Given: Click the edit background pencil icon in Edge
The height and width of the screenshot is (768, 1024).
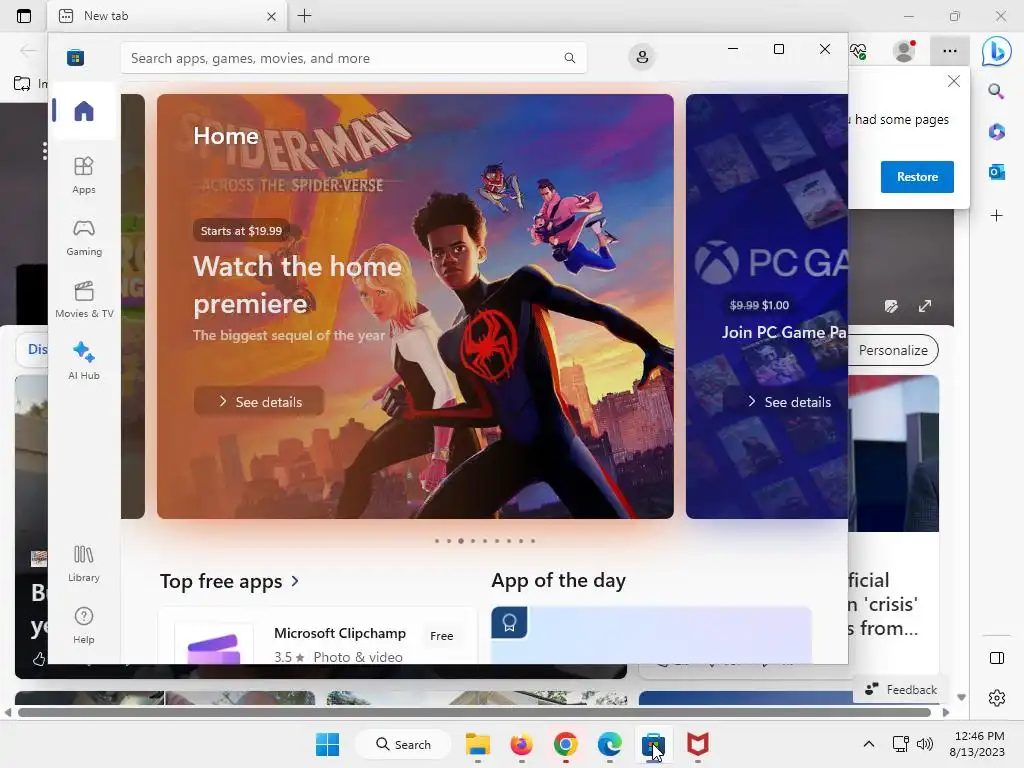Looking at the screenshot, I should tap(891, 306).
